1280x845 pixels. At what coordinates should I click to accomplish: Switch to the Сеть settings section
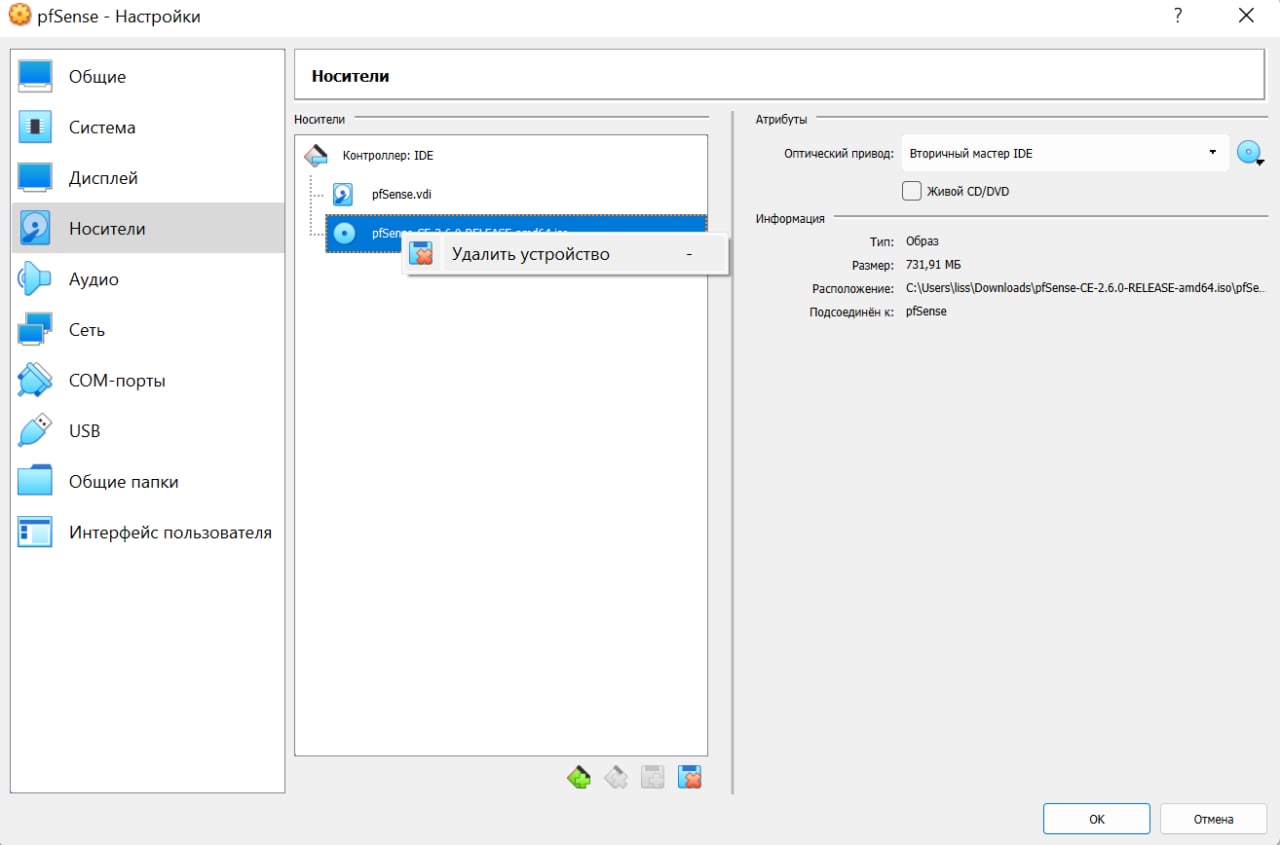pos(148,330)
